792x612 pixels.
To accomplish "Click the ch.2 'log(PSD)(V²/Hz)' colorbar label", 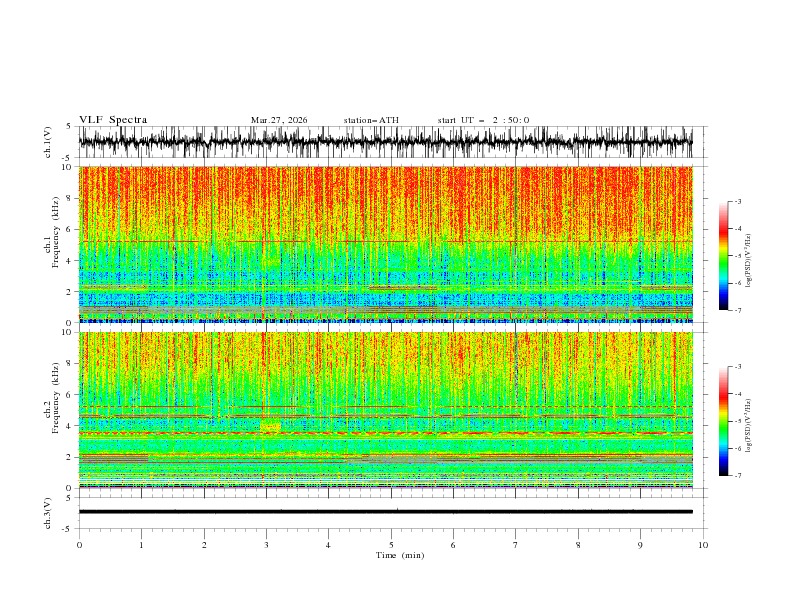I will [749, 425].
